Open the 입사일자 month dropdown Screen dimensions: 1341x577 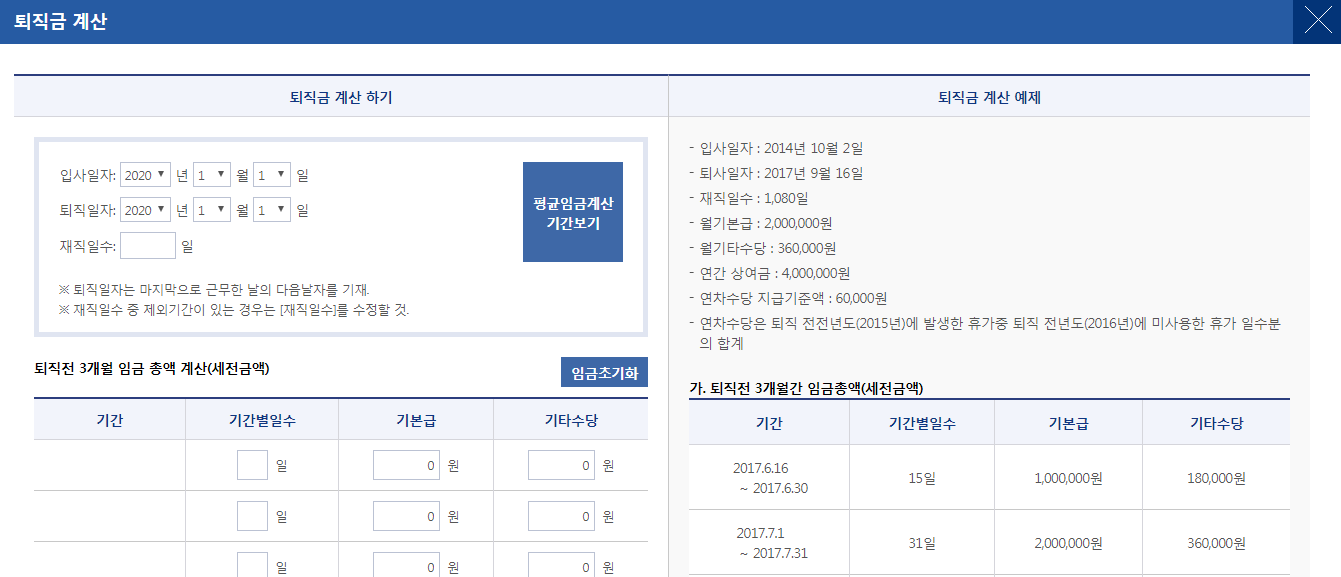coord(211,175)
